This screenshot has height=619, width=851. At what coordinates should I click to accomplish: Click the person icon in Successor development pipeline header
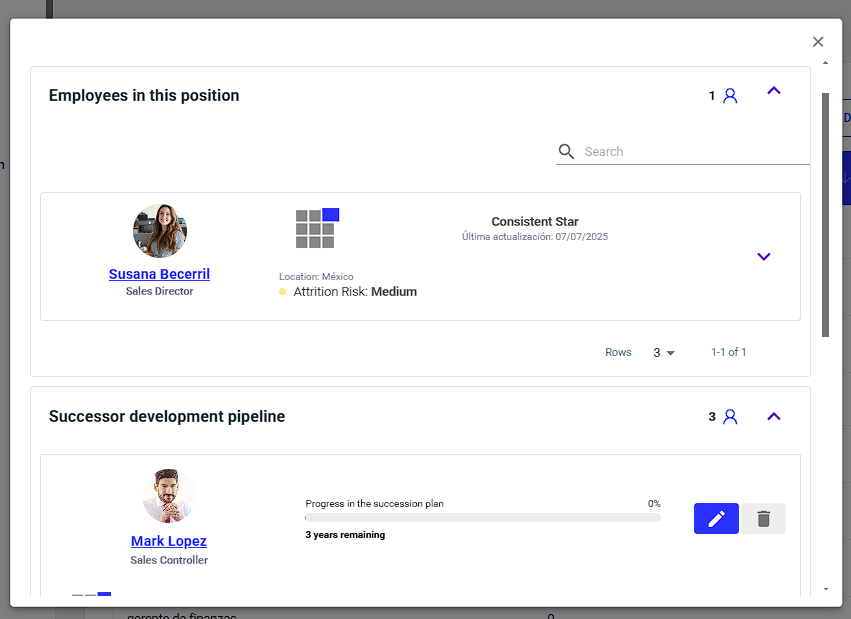(x=730, y=417)
